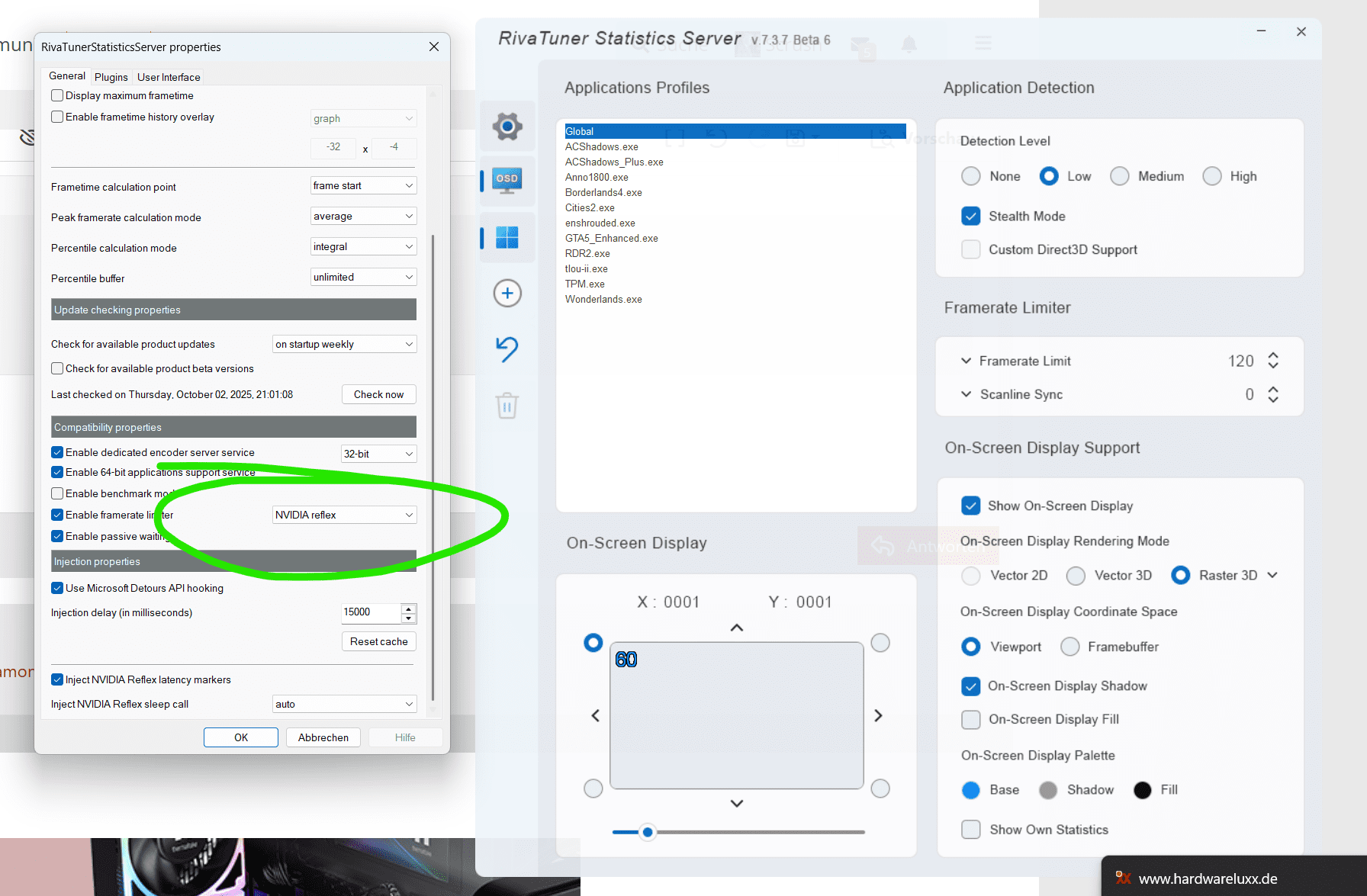Toggle the Windows logo startup icon
Image resolution: width=1367 pixels, height=896 pixels.
(x=507, y=237)
